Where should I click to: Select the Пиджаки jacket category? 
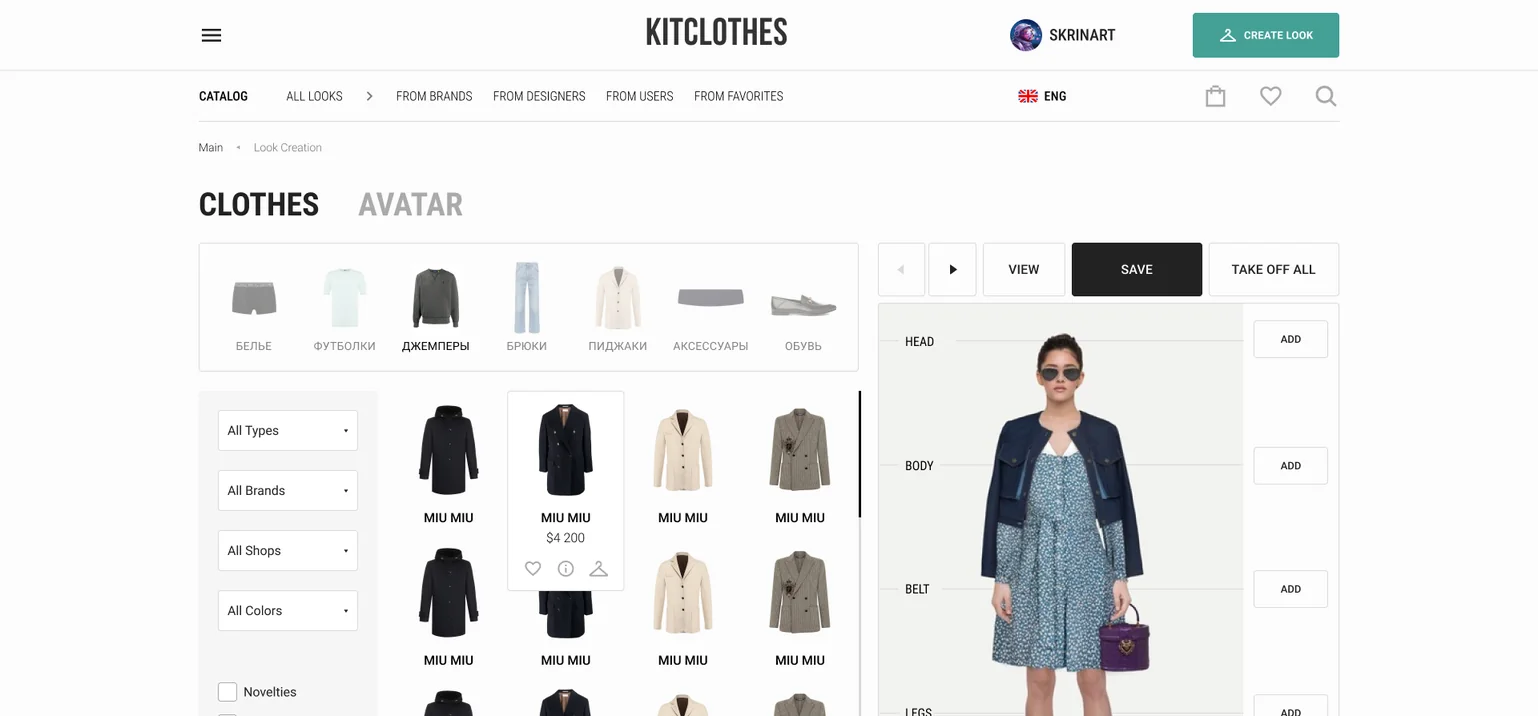click(x=617, y=307)
